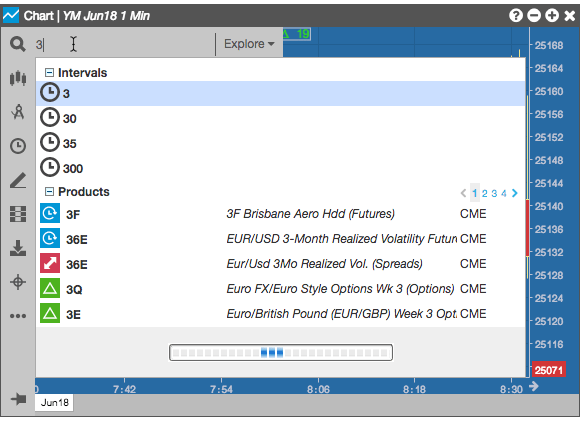Go to page 2 of products

(x=485, y=193)
